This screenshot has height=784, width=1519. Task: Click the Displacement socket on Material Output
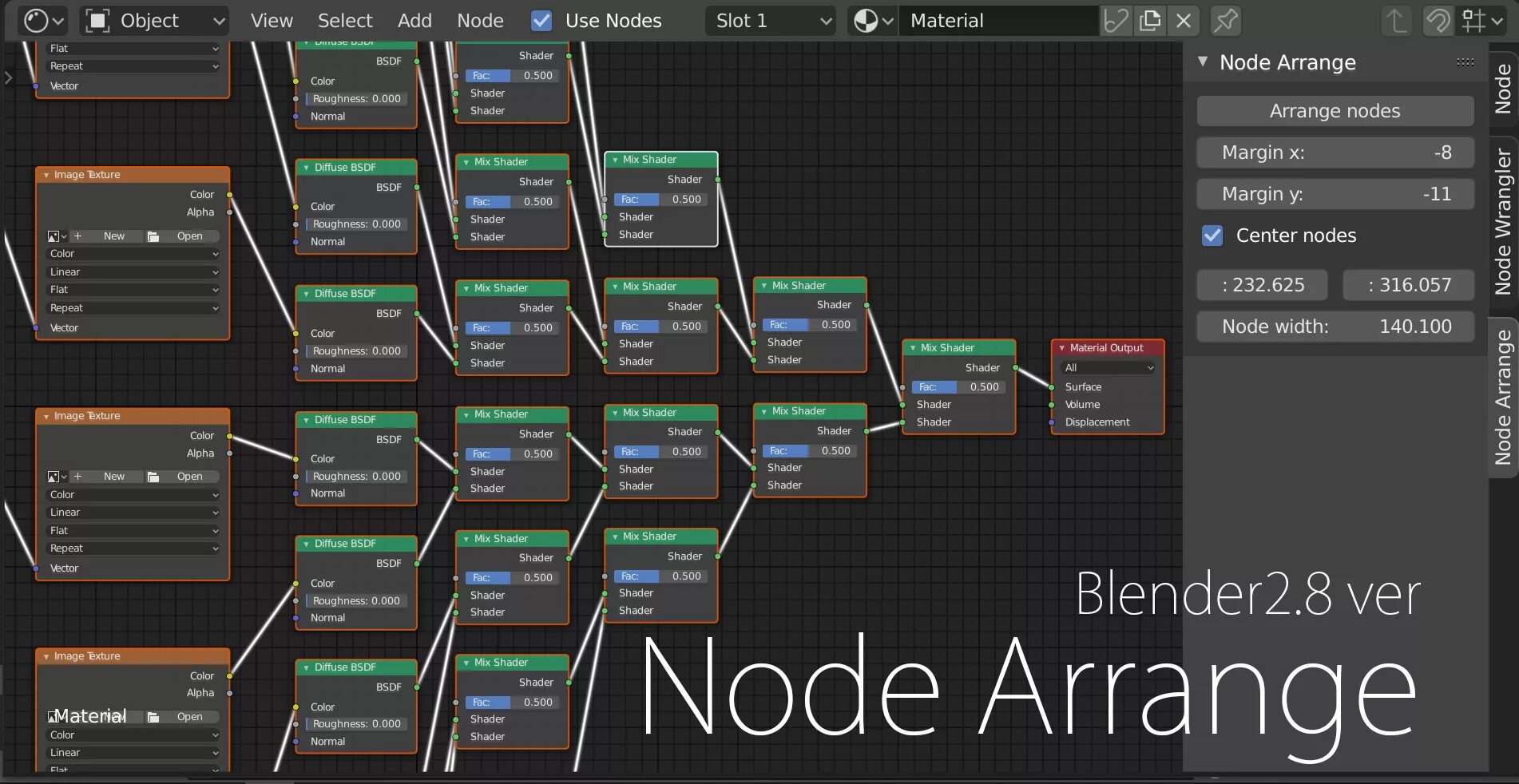click(1052, 422)
